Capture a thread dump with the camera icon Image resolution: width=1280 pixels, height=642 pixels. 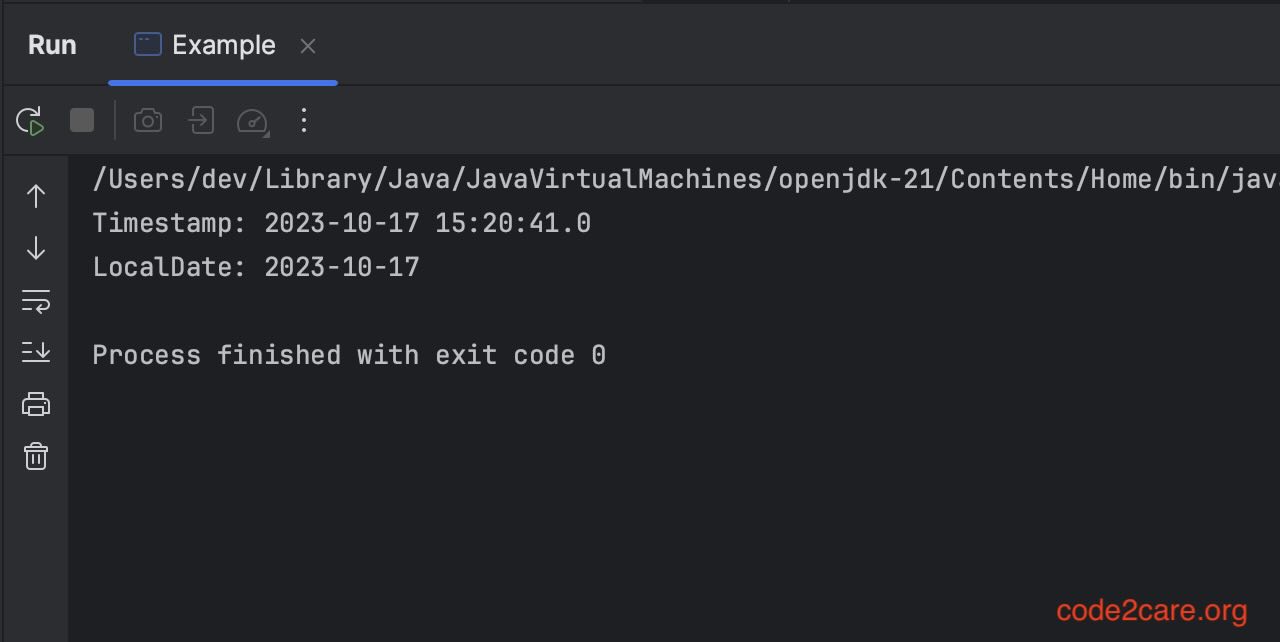click(x=148, y=120)
